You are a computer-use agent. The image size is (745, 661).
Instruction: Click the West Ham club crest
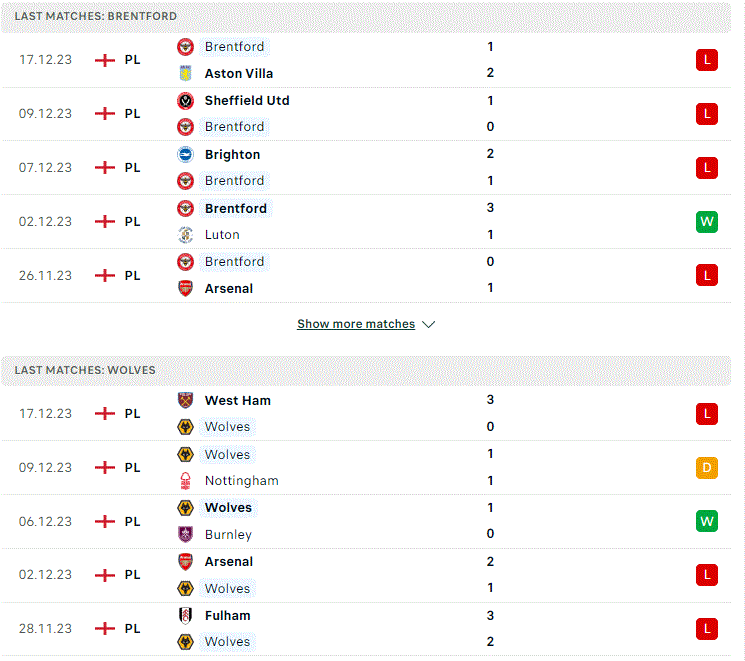(185, 400)
